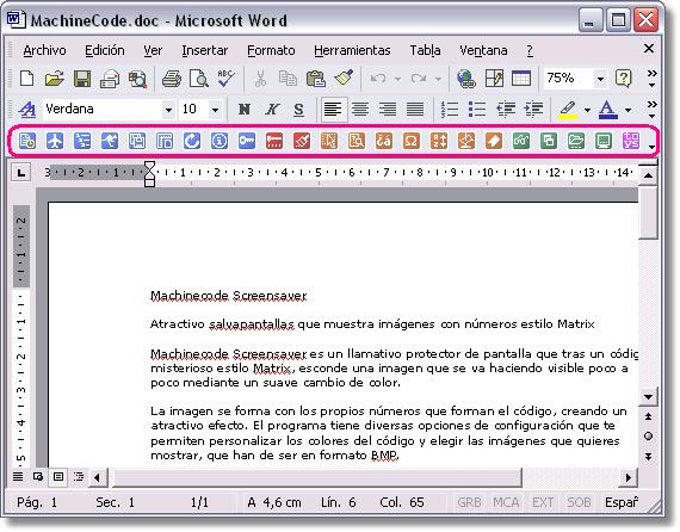Screen dimensions: 680x532
Task: Click the orange microscope icon
Action: [466, 141]
